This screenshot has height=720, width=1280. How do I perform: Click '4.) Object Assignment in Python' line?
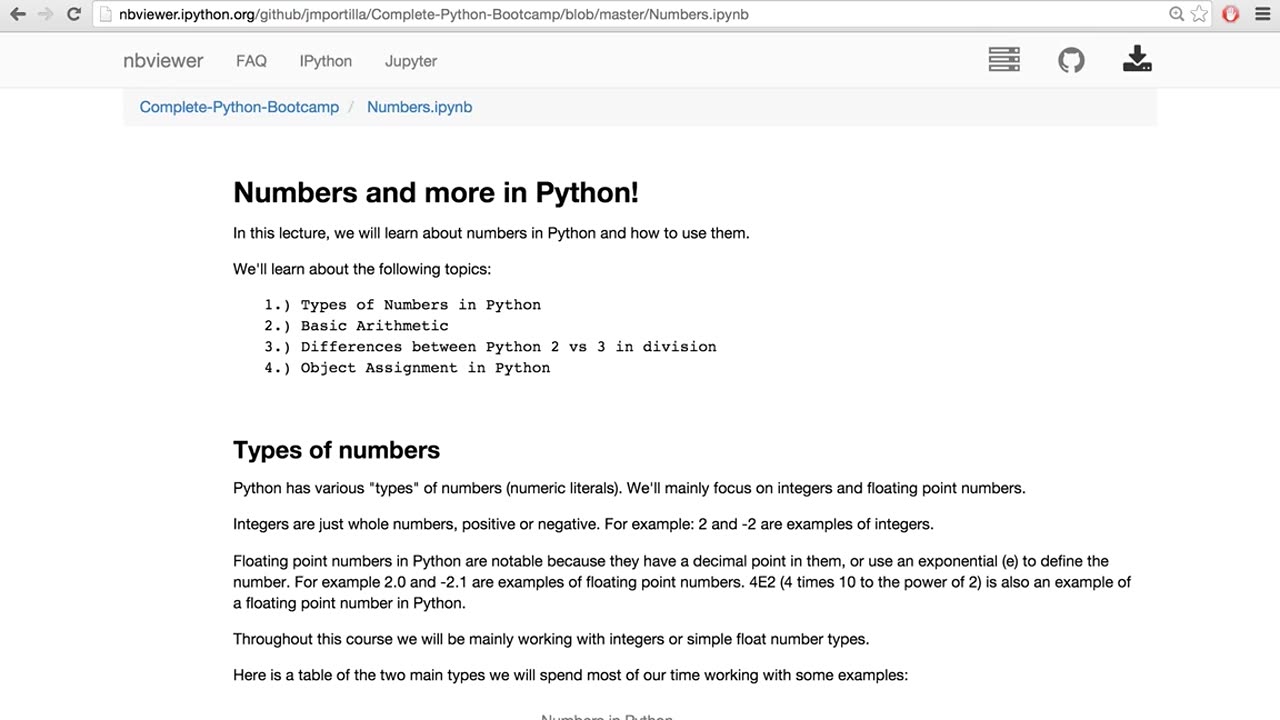coord(407,368)
